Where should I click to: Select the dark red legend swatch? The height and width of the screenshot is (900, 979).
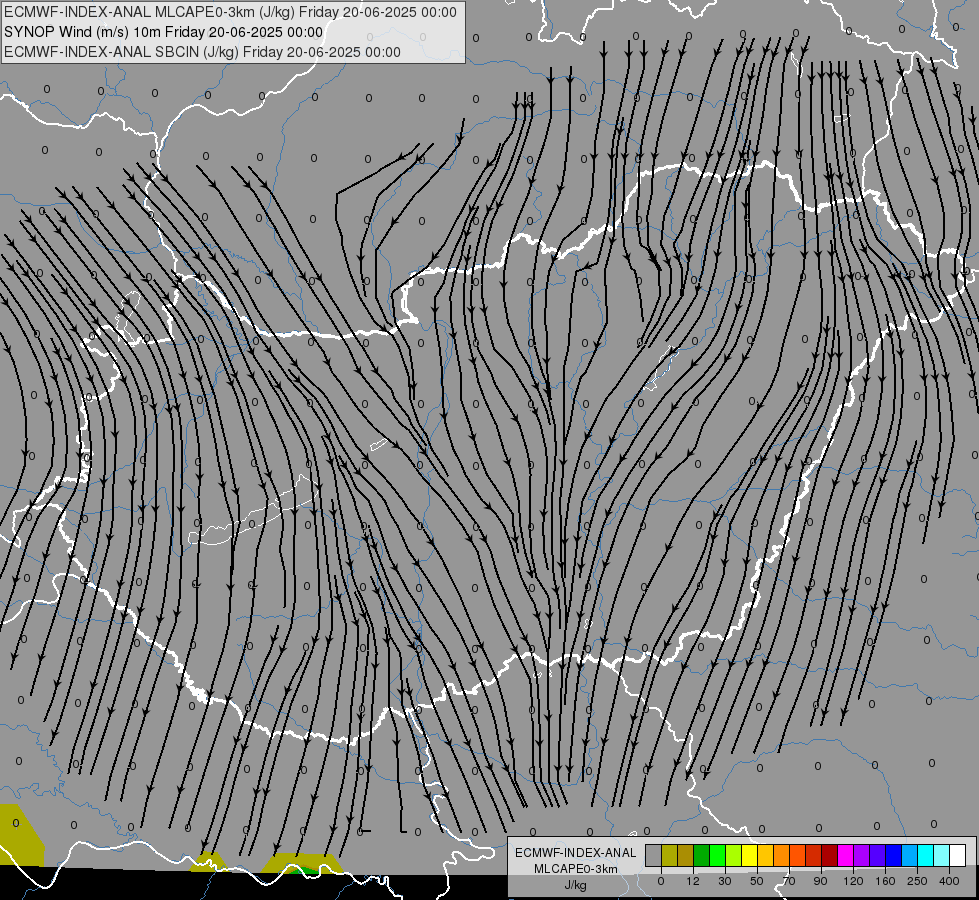click(829, 856)
